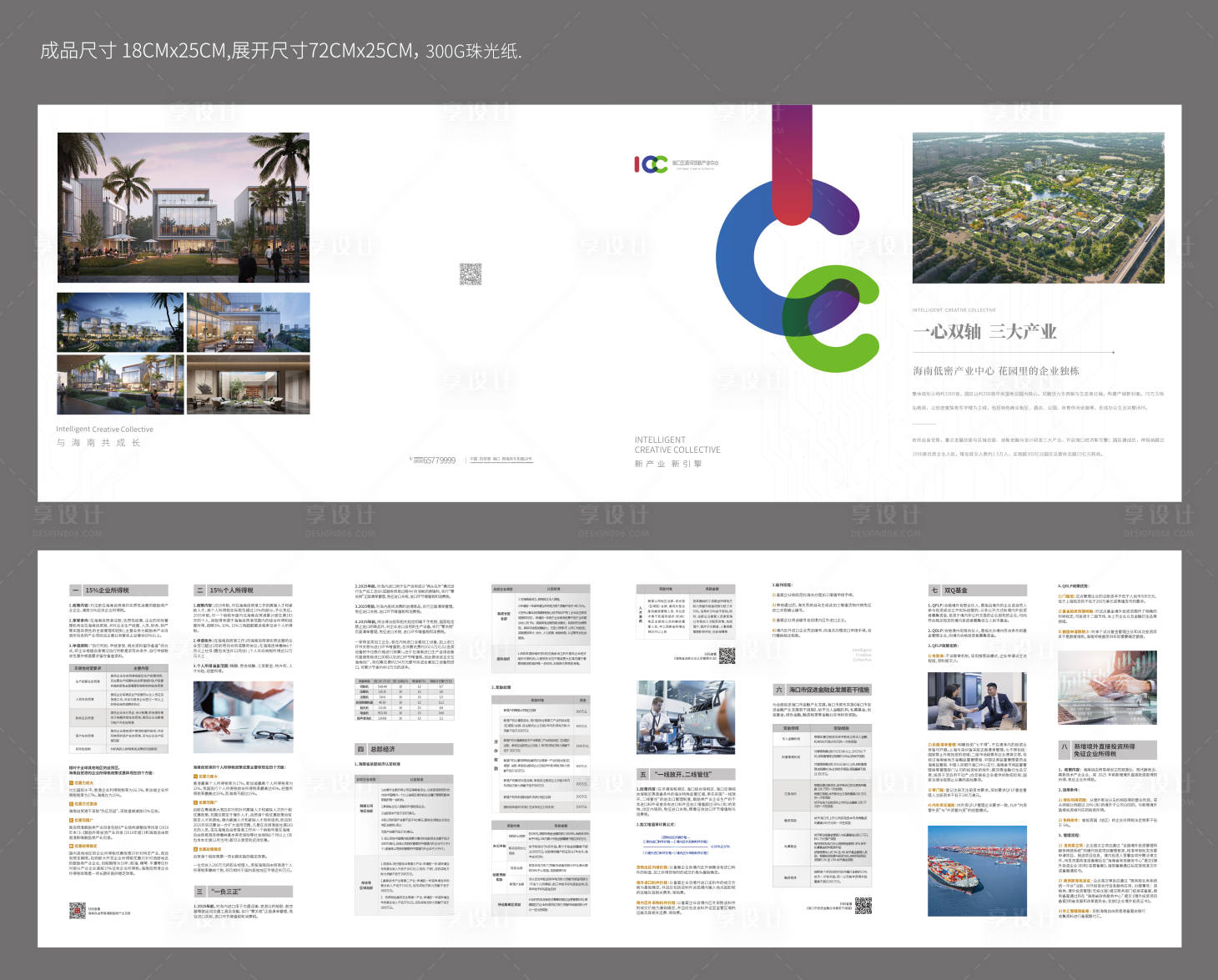
Task: Click the section header 八 新增境外直接投资所得
Action: [1107, 750]
